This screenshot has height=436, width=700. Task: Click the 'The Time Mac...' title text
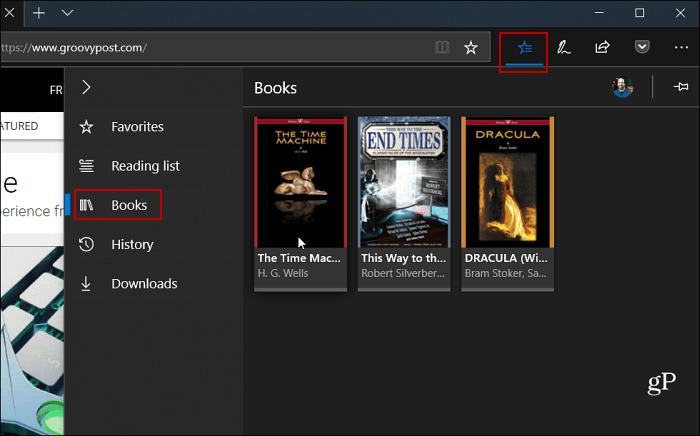[299, 258]
